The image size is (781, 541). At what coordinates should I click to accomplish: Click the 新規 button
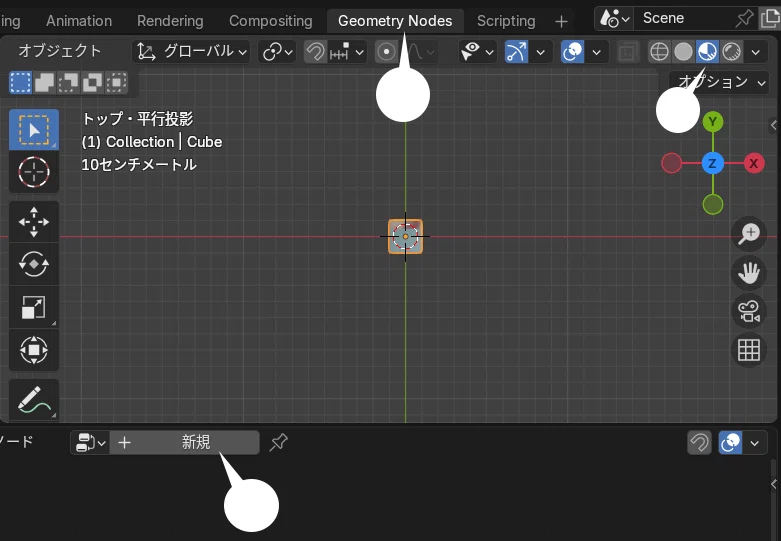click(184, 442)
